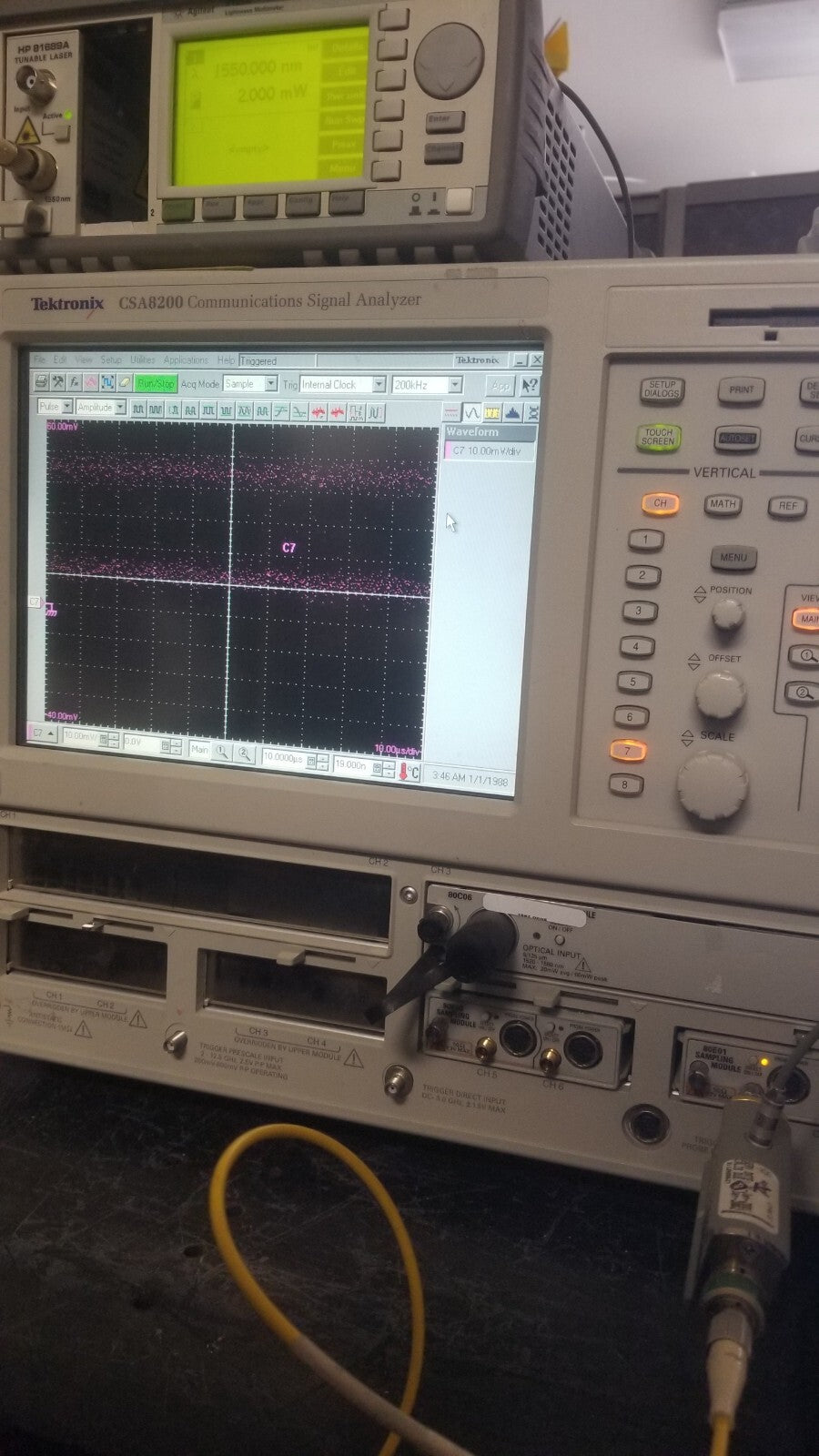Toggle the lit channel 7 button
This screenshot has width=819, height=1456.
[x=627, y=751]
